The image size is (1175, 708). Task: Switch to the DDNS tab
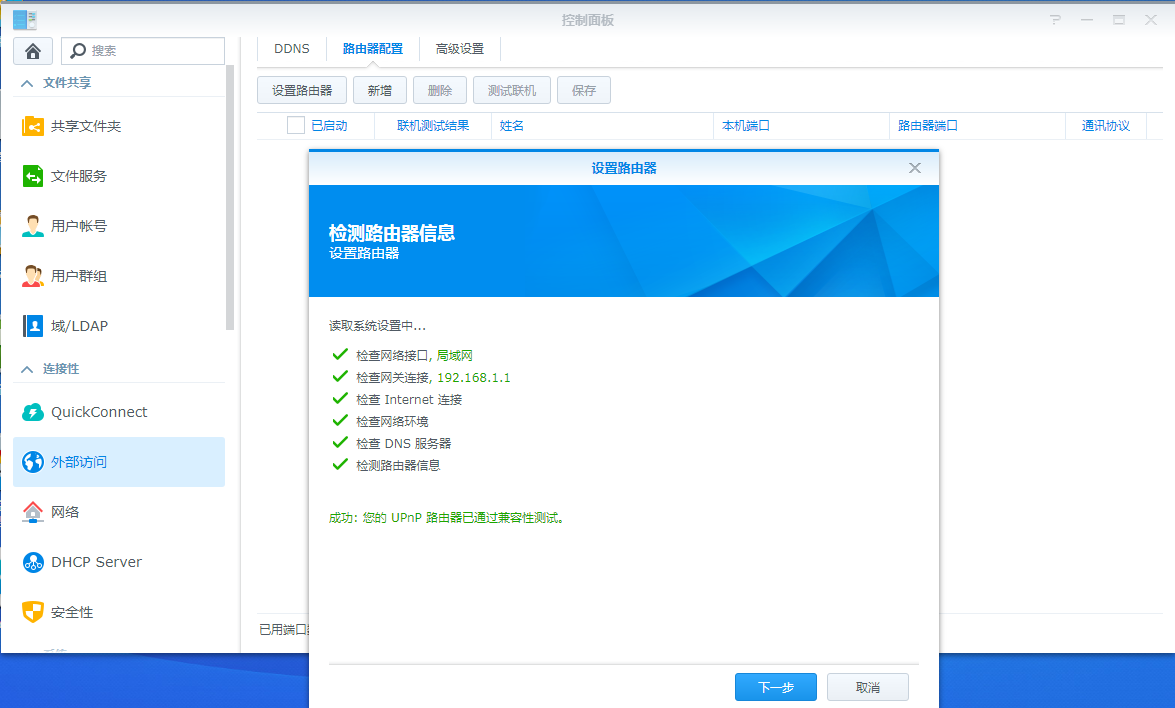pos(290,46)
